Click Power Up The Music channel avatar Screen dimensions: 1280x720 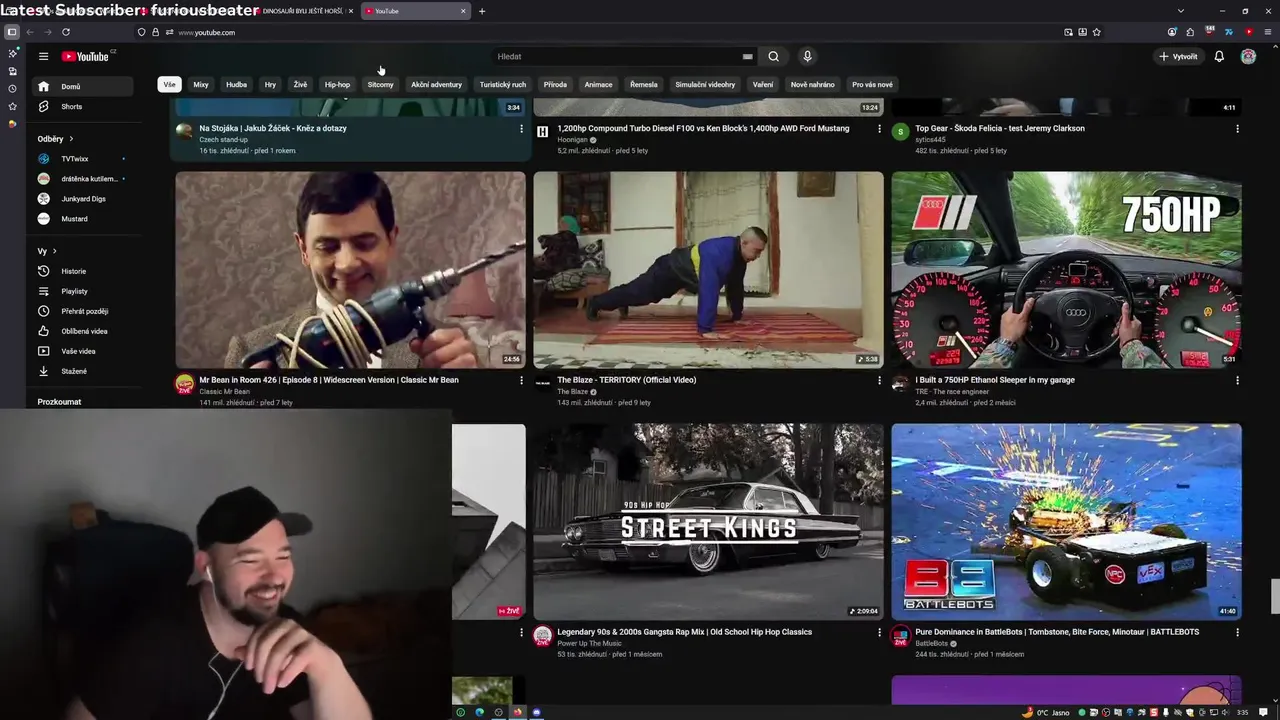pyautogui.click(x=542, y=636)
